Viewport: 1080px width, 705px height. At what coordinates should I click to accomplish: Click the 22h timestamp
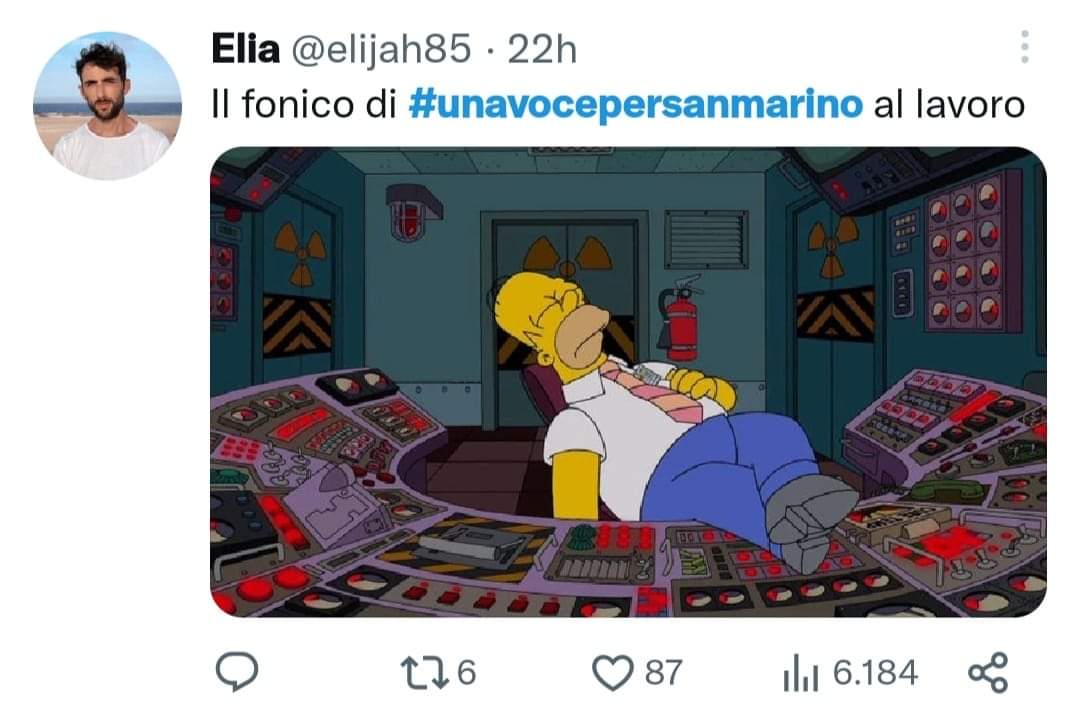coord(541,50)
